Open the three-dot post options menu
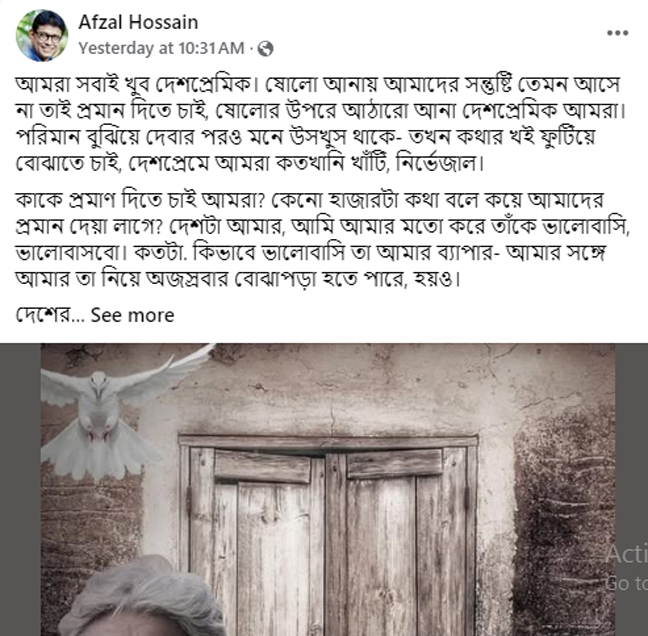 point(617,33)
